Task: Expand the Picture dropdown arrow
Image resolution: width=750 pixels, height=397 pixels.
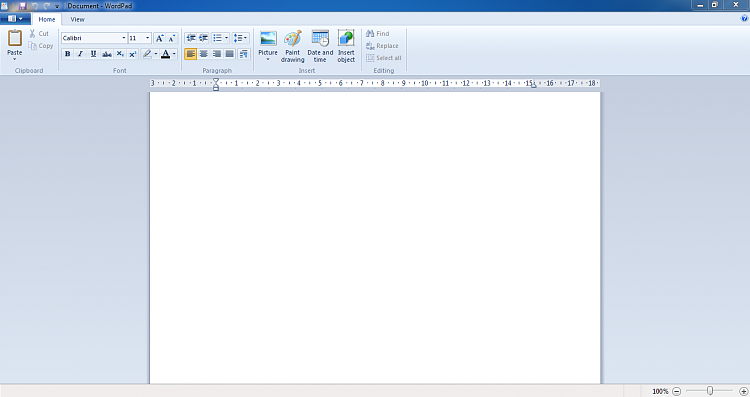Action: (x=268, y=59)
